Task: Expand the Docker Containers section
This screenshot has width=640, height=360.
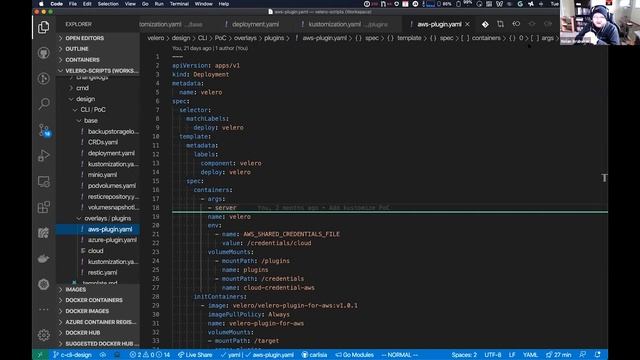Action: coord(98,300)
